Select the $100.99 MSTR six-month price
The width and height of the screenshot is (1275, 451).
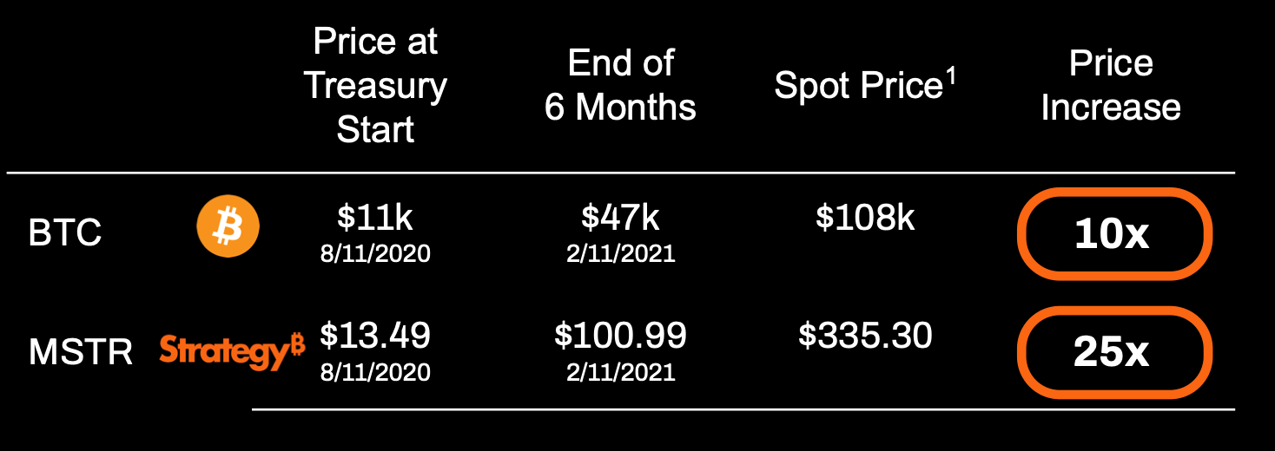620,335
